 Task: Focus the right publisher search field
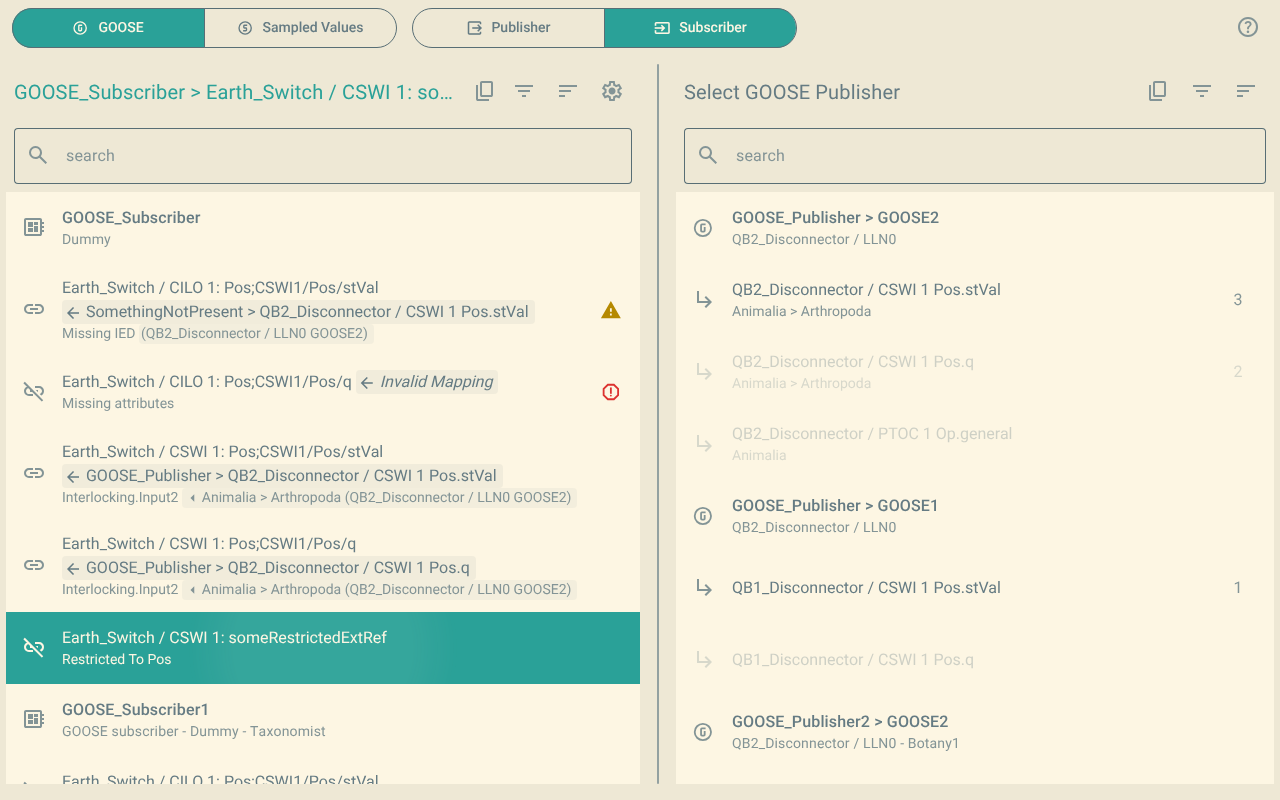point(975,156)
